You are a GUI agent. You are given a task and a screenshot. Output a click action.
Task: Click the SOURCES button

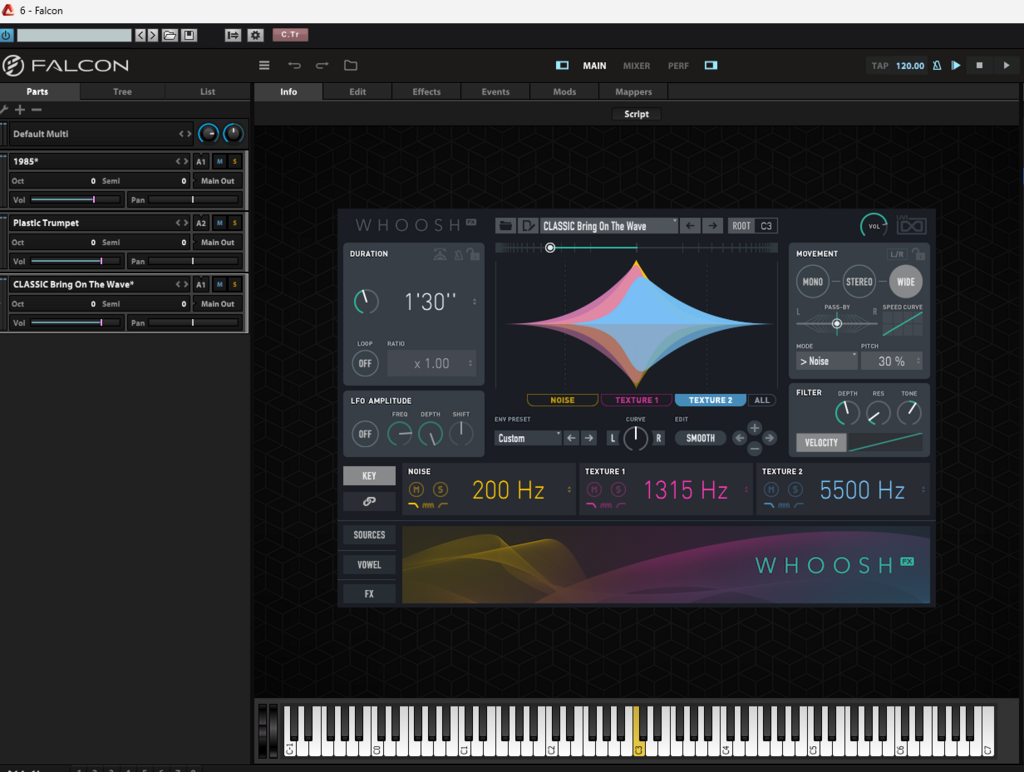(x=369, y=535)
